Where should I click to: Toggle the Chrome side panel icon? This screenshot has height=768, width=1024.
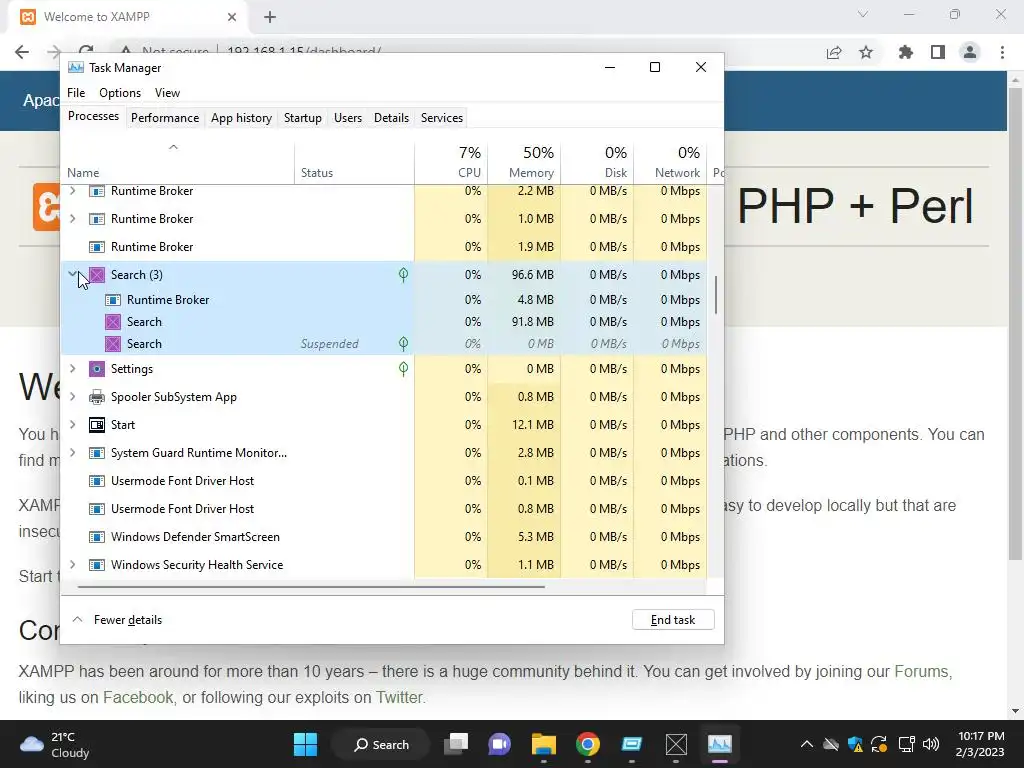pyautogui.click(x=938, y=52)
